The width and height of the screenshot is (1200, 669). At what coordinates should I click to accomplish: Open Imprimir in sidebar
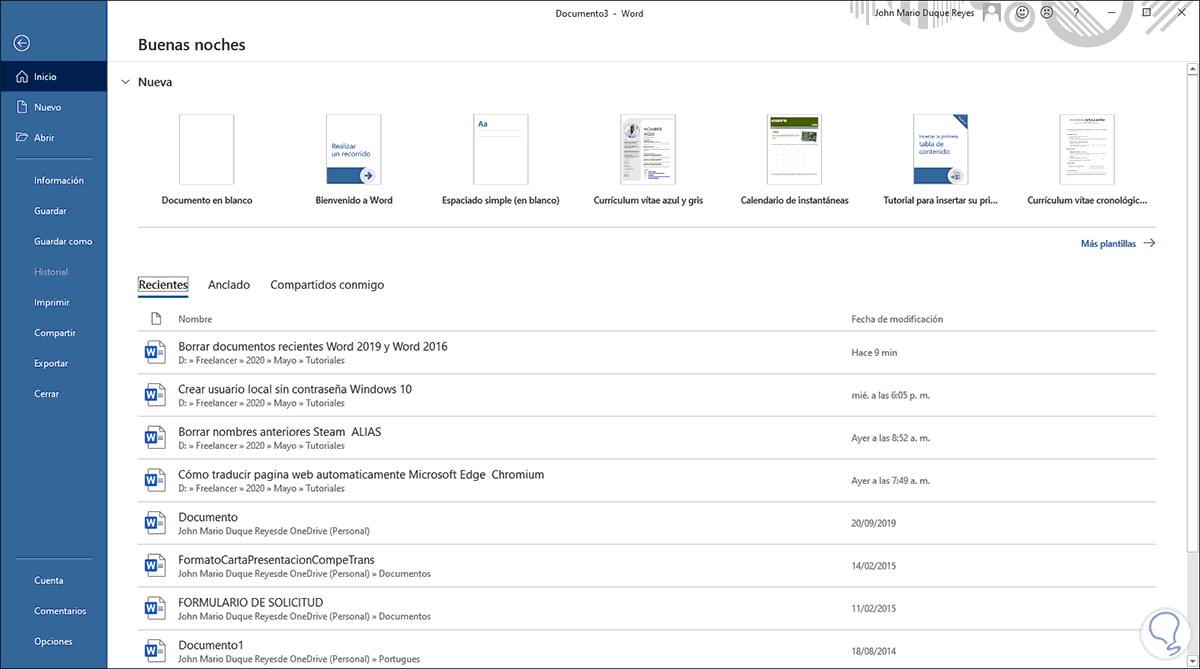53,302
